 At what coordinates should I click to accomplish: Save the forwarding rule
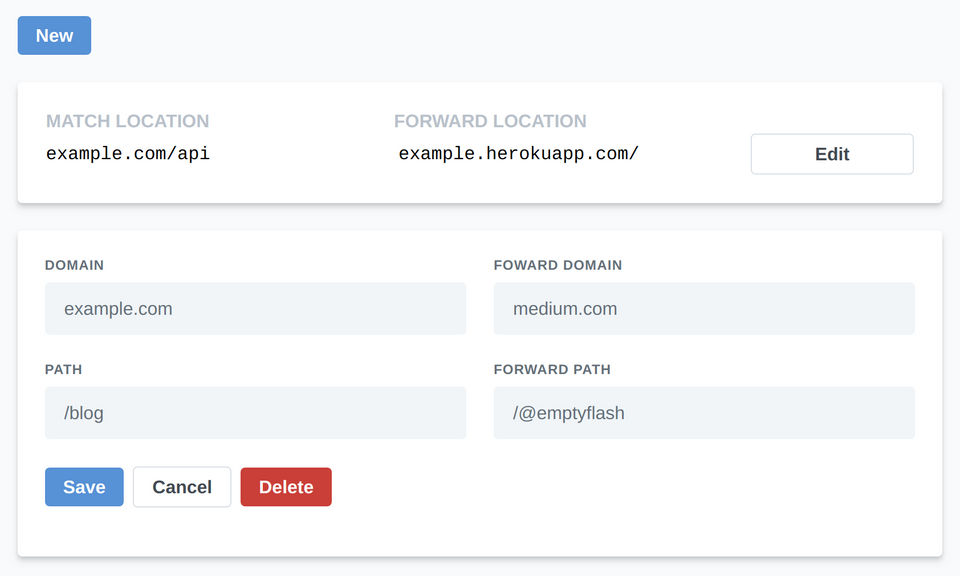(84, 487)
